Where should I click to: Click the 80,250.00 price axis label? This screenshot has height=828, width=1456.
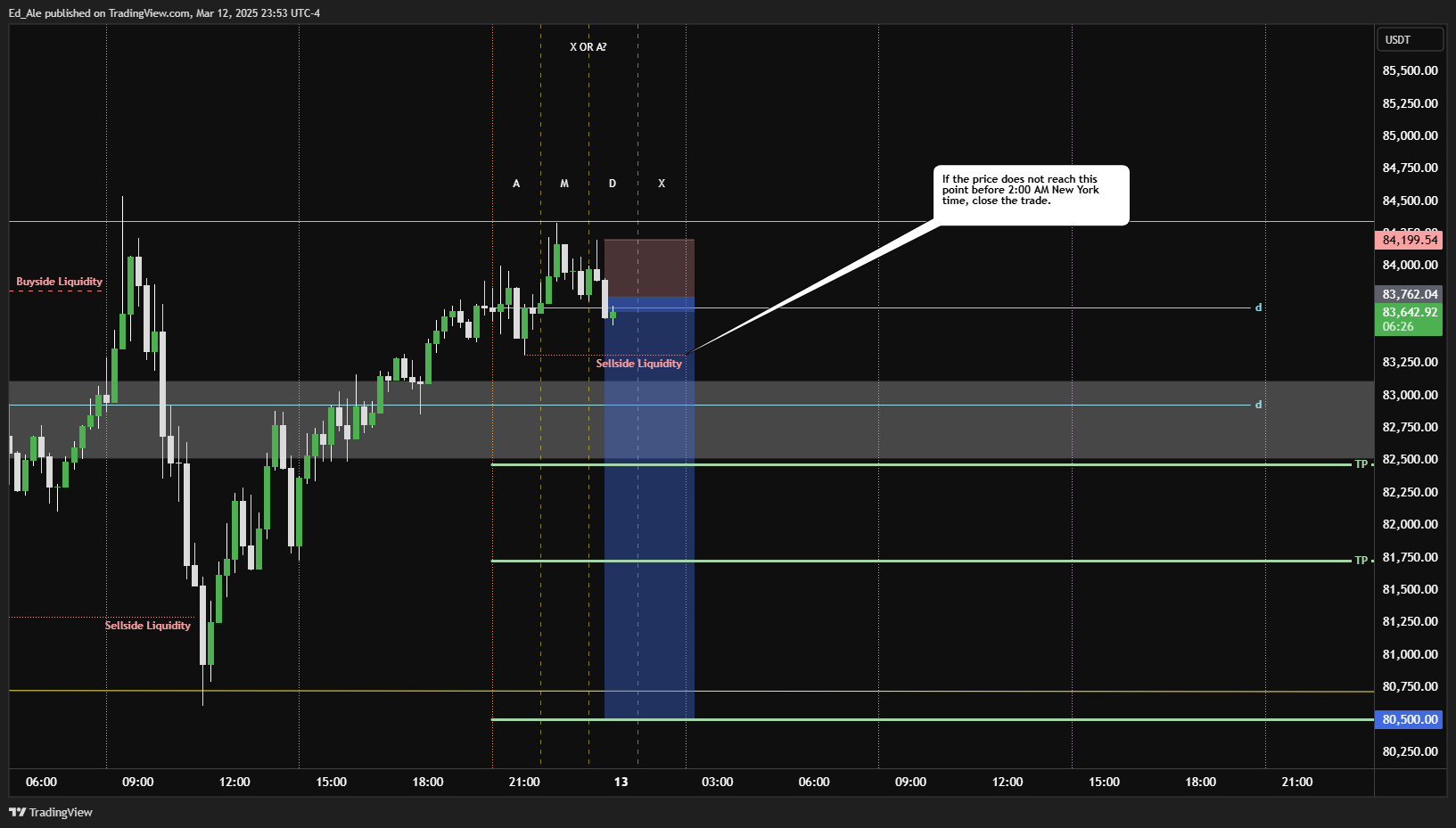pyautogui.click(x=1410, y=751)
